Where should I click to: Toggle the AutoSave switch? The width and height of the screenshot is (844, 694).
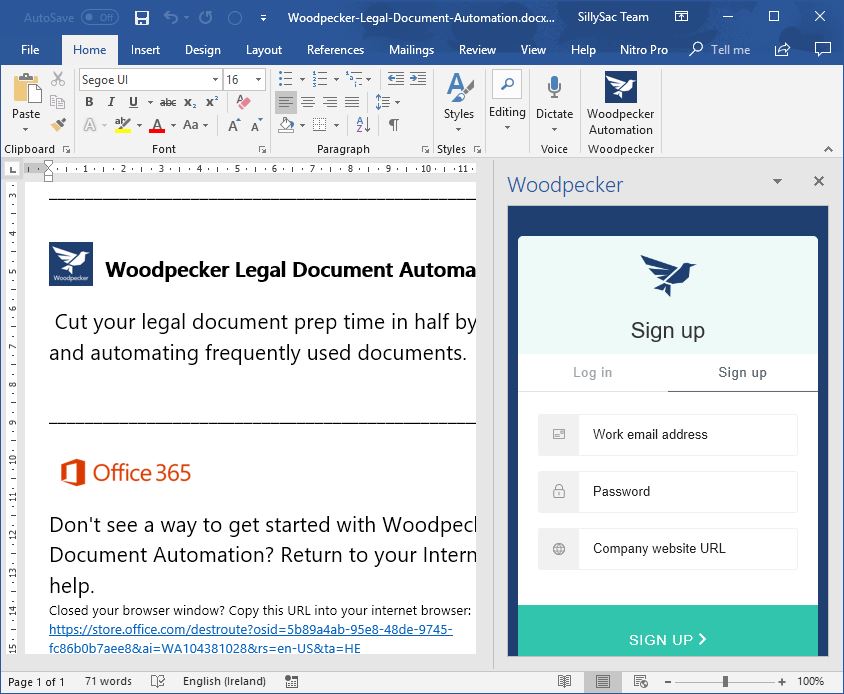pyautogui.click(x=99, y=18)
